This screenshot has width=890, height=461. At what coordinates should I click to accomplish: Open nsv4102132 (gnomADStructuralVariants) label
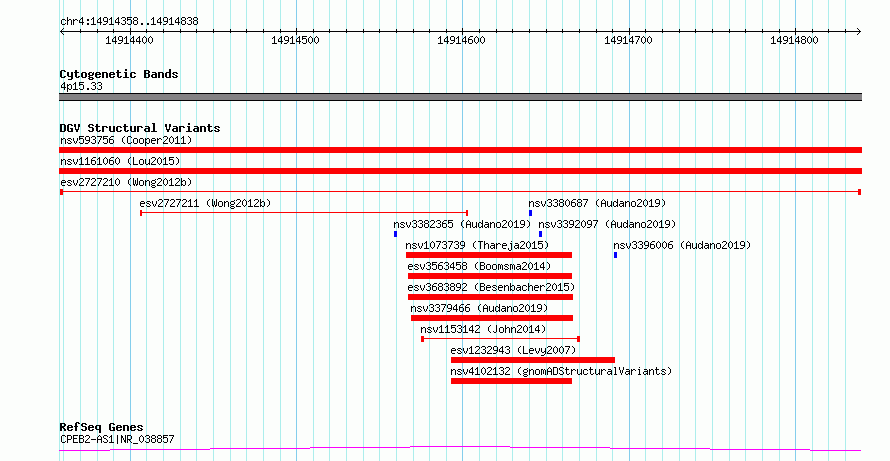click(561, 371)
